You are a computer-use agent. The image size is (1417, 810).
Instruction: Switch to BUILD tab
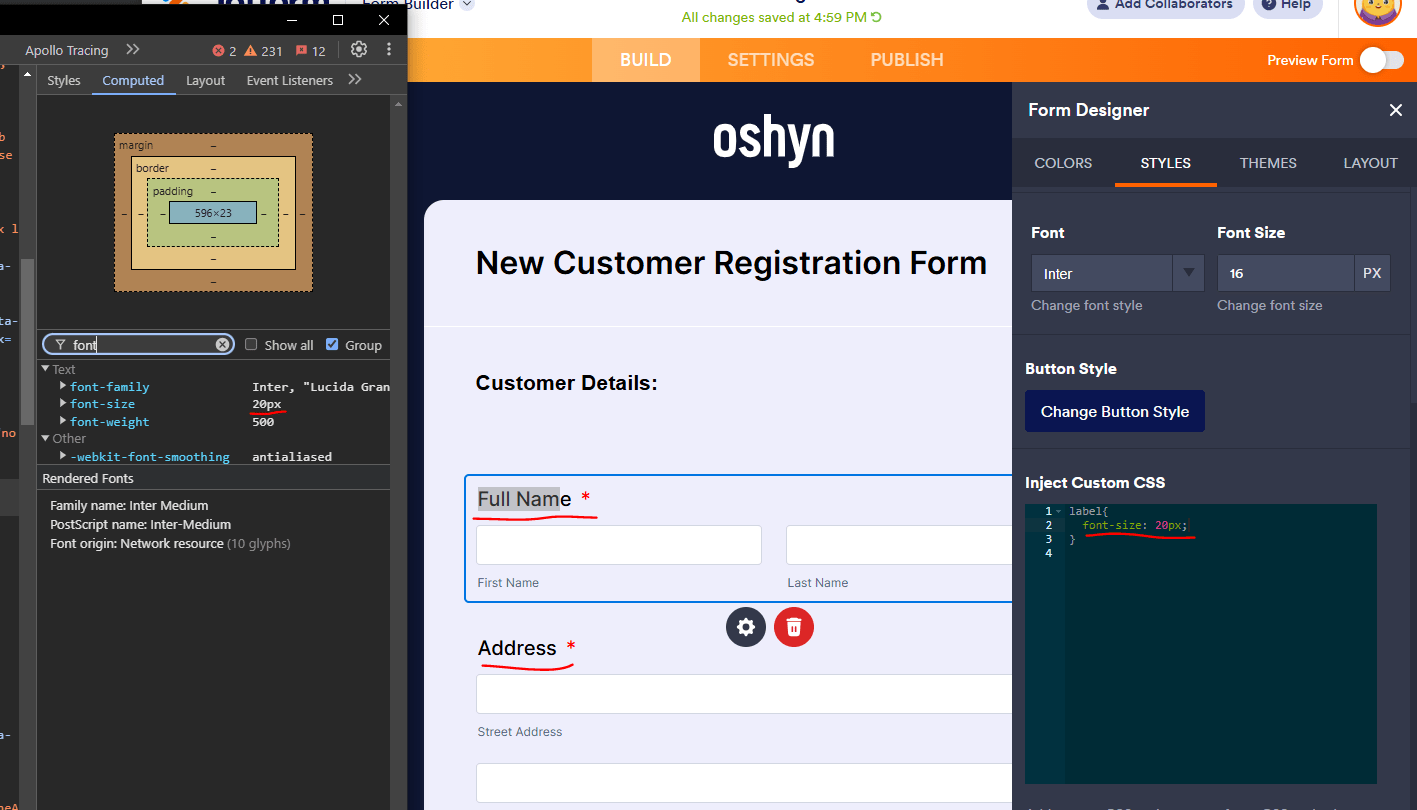point(646,60)
